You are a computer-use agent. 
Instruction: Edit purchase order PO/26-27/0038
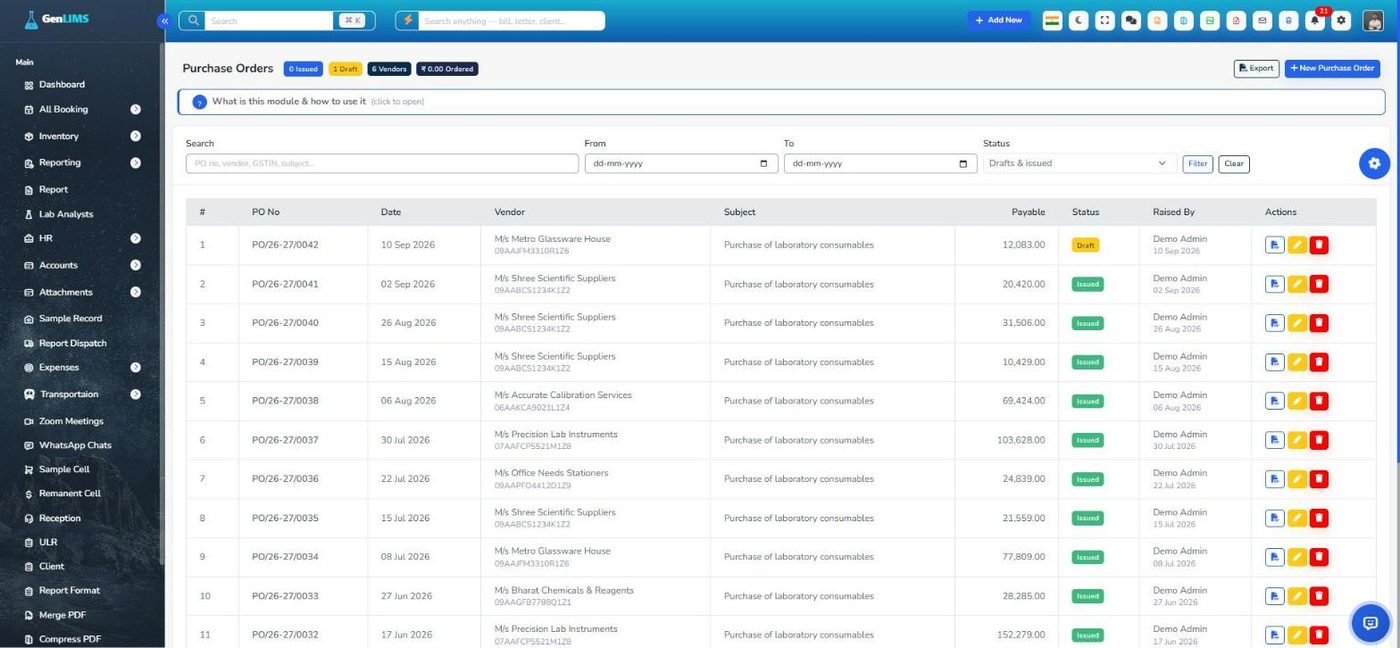1297,401
